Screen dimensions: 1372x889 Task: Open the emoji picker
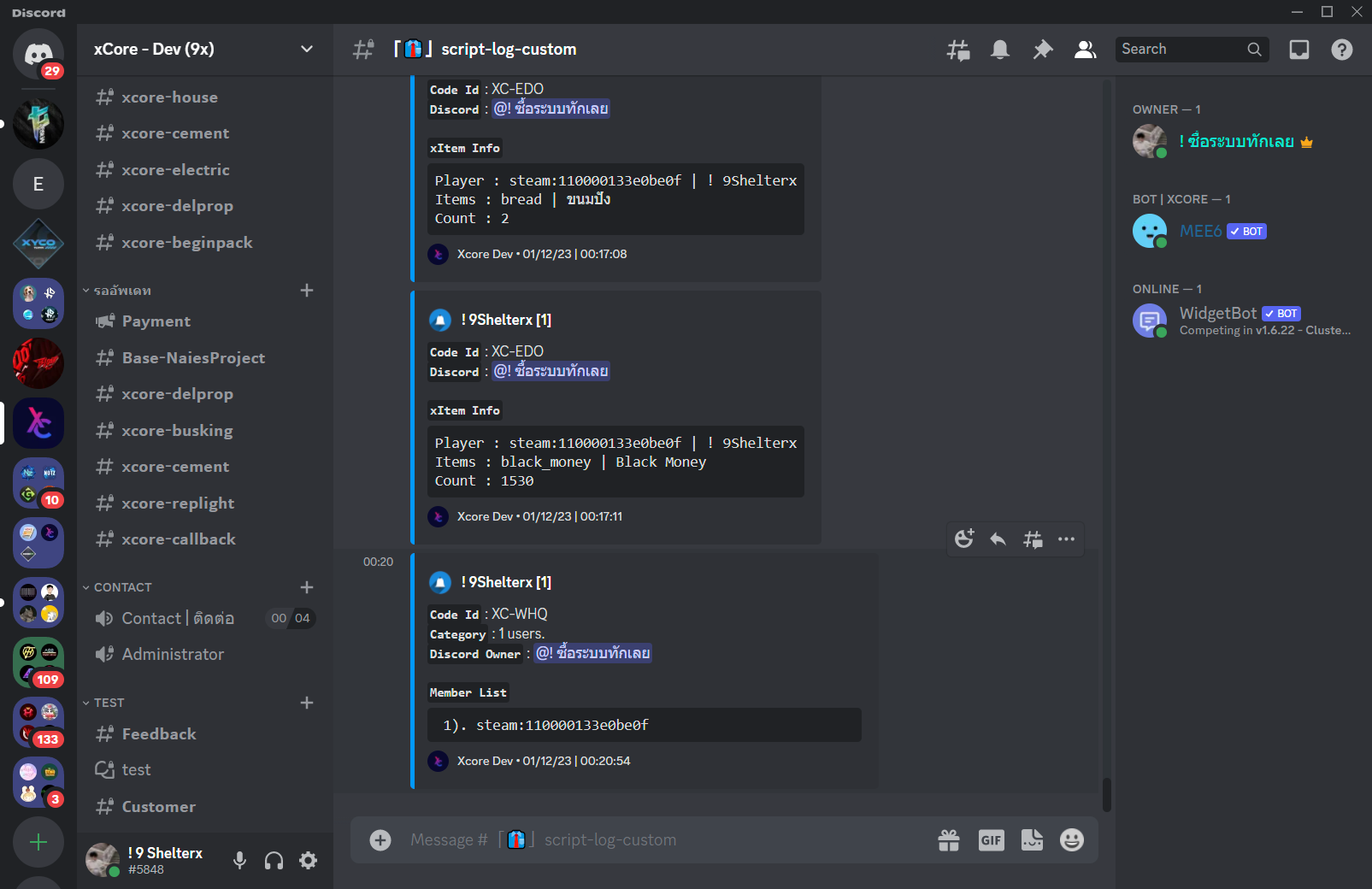pyautogui.click(x=1072, y=840)
